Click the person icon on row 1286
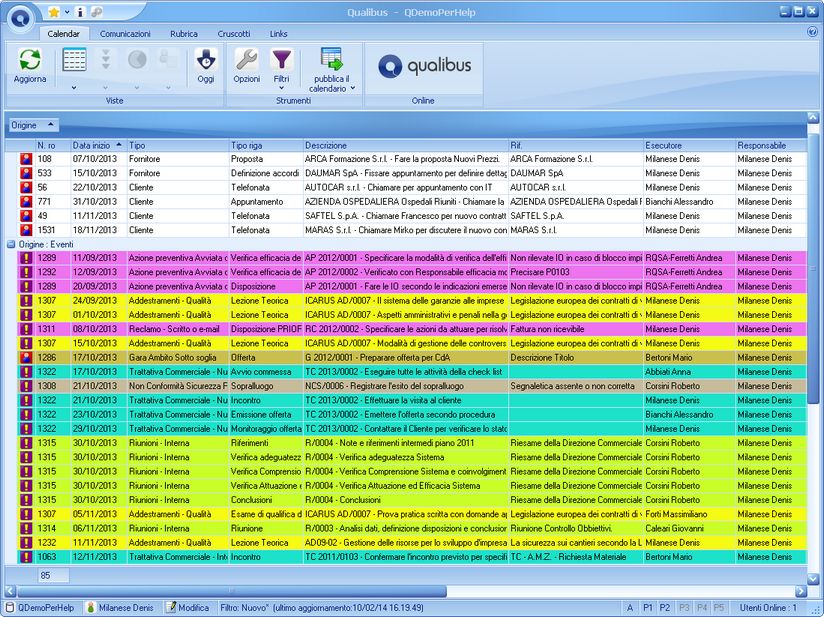 point(26,357)
